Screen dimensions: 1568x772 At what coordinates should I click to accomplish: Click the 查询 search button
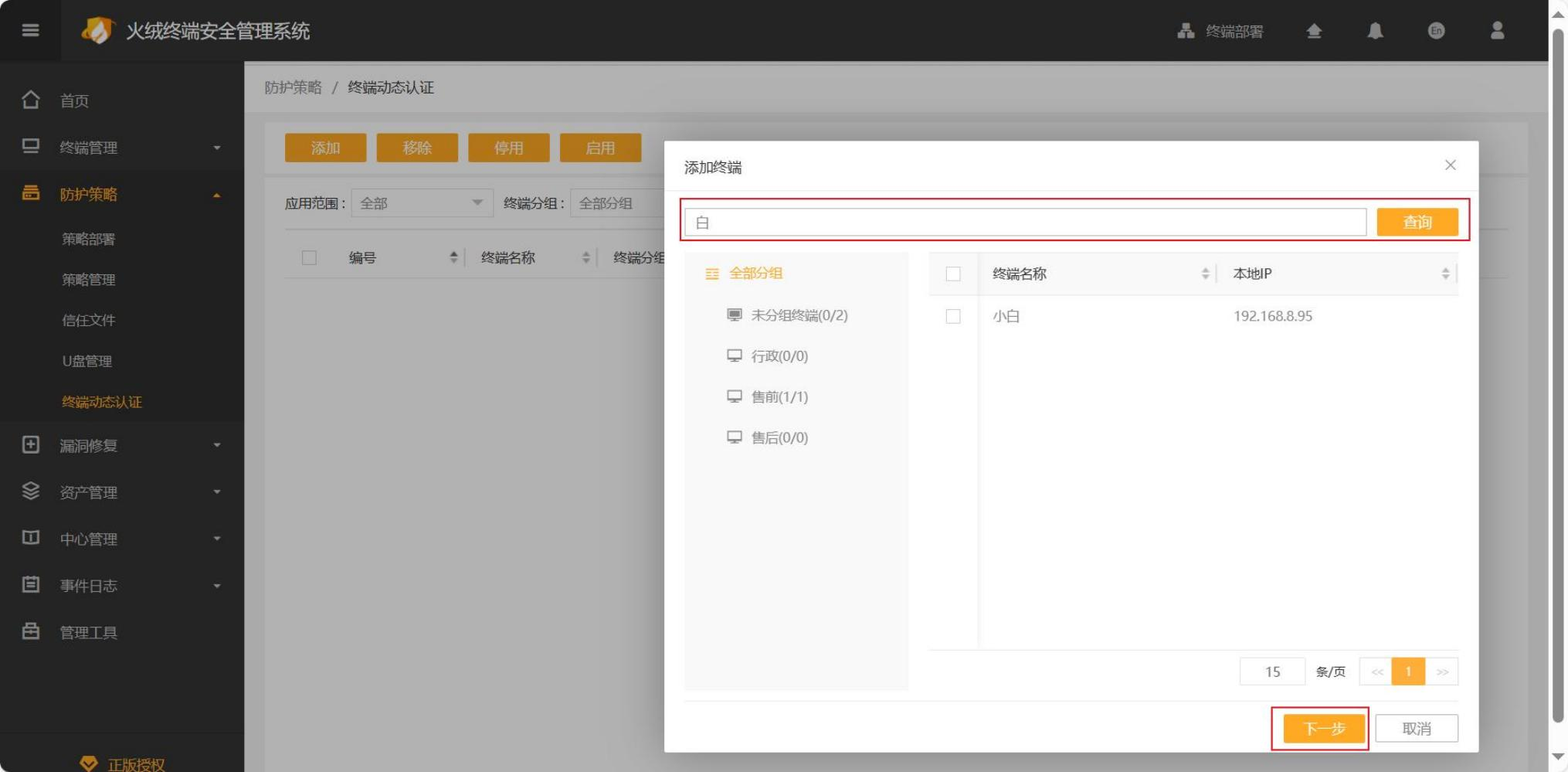tap(1417, 223)
